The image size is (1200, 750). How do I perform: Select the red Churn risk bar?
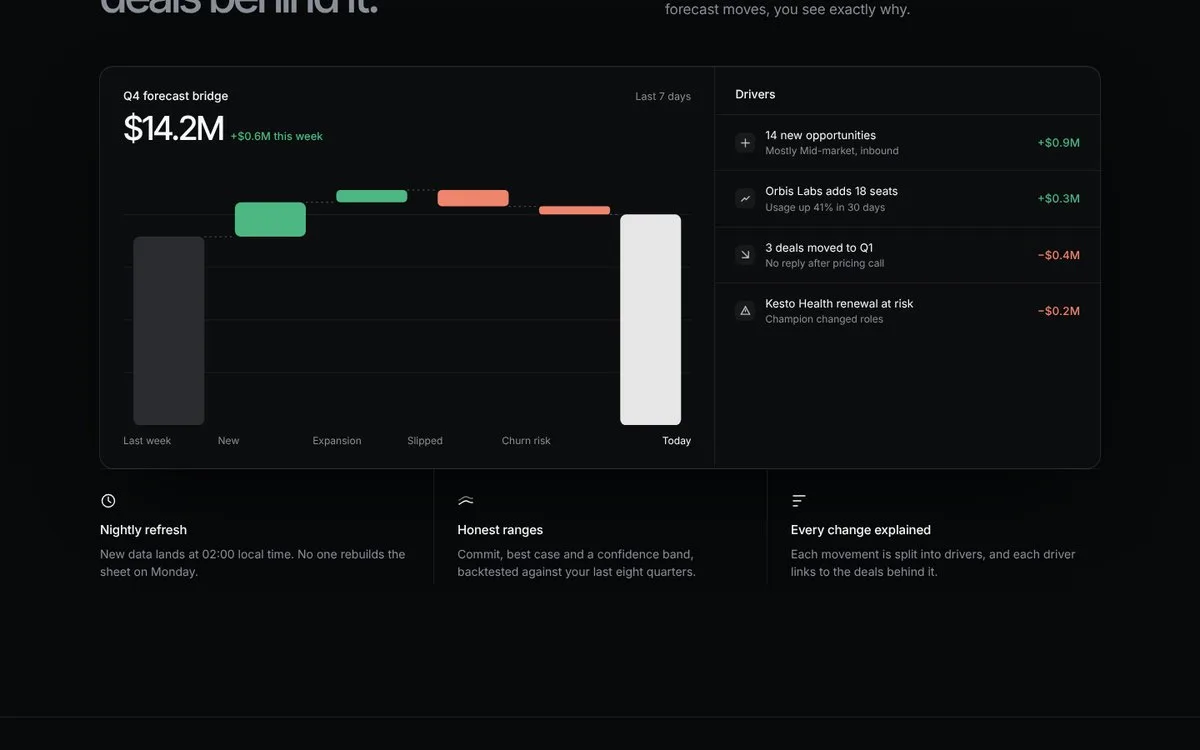[575, 210]
